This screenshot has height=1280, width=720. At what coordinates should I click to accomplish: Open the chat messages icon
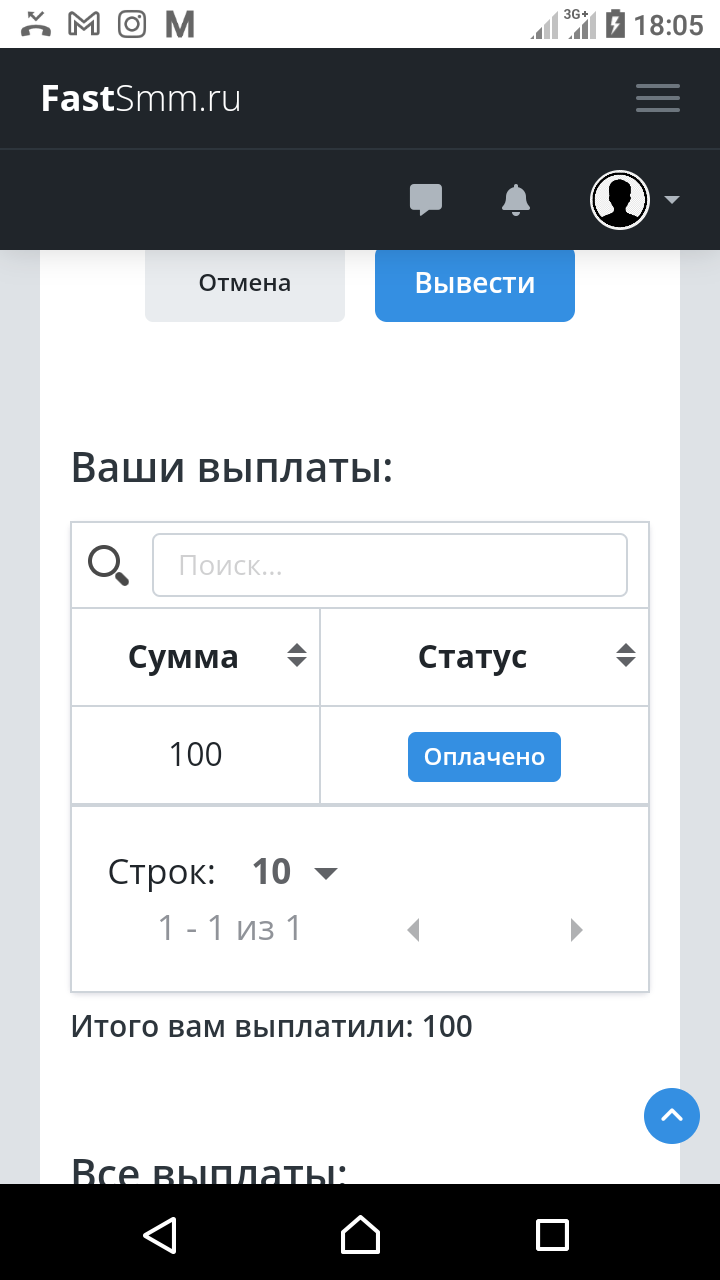point(426,200)
